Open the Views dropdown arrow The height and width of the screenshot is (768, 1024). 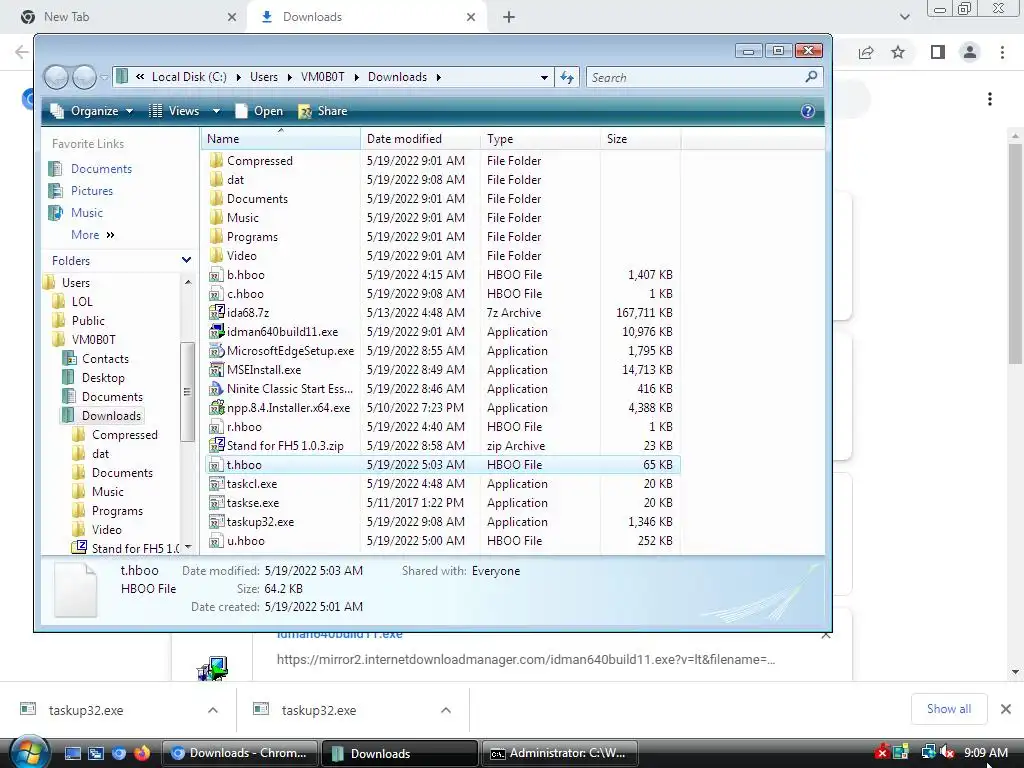coord(216,111)
